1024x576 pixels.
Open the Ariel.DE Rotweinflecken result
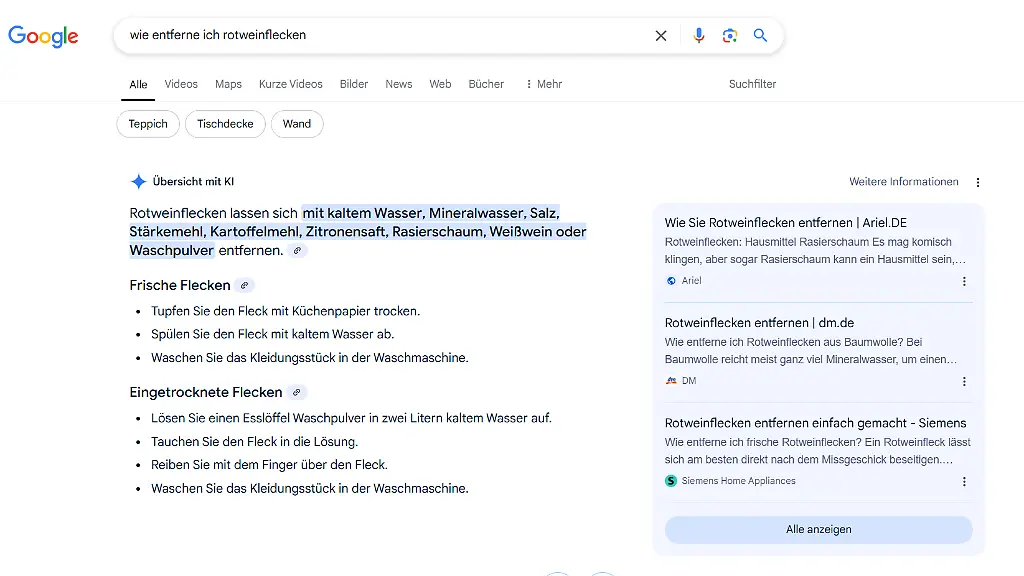coord(785,223)
